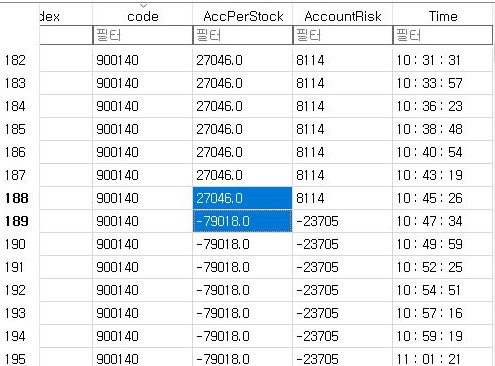Click the AccountRisk 8114 cell in row 185
This screenshot has height=366, width=495.
click(343, 129)
